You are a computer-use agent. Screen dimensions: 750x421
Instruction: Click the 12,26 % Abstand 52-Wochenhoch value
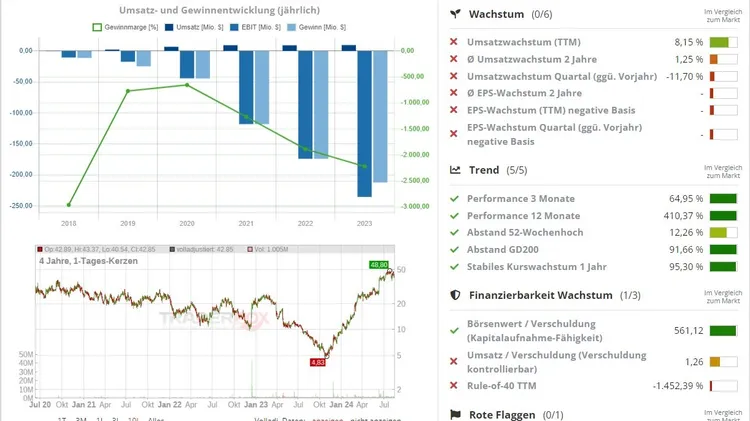tap(686, 233)
